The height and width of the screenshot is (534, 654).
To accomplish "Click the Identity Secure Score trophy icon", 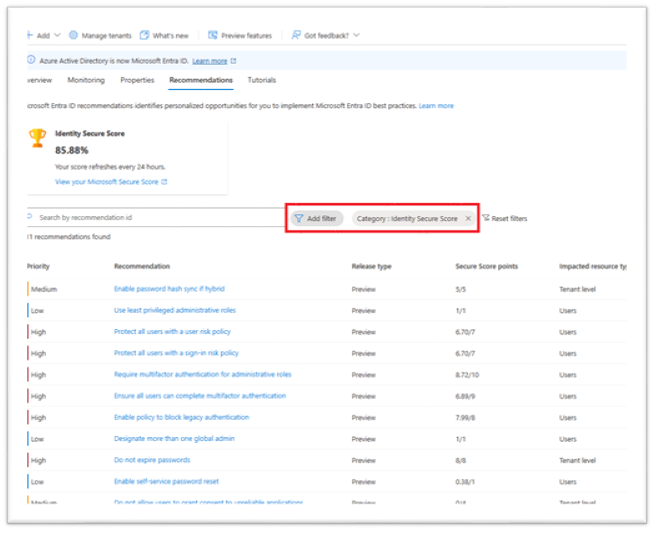I will 38,138.
